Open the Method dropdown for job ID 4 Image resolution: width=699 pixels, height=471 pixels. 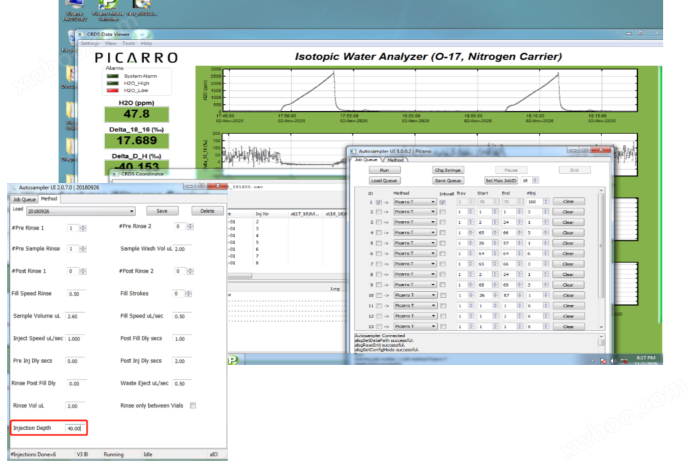click(x=415, y=233)
